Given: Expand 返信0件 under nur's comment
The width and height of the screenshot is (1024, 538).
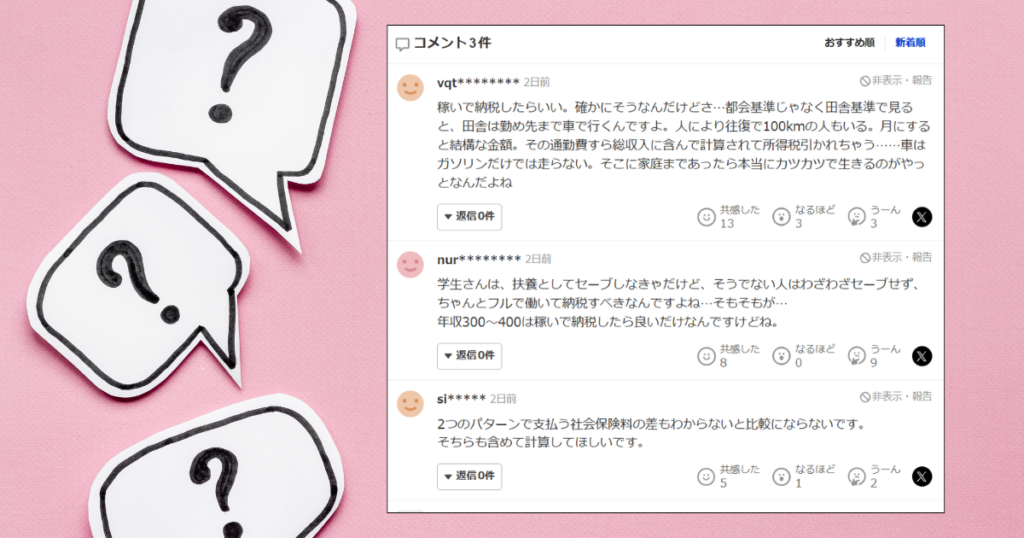Looking at the screenshot, I should point(470,356).
